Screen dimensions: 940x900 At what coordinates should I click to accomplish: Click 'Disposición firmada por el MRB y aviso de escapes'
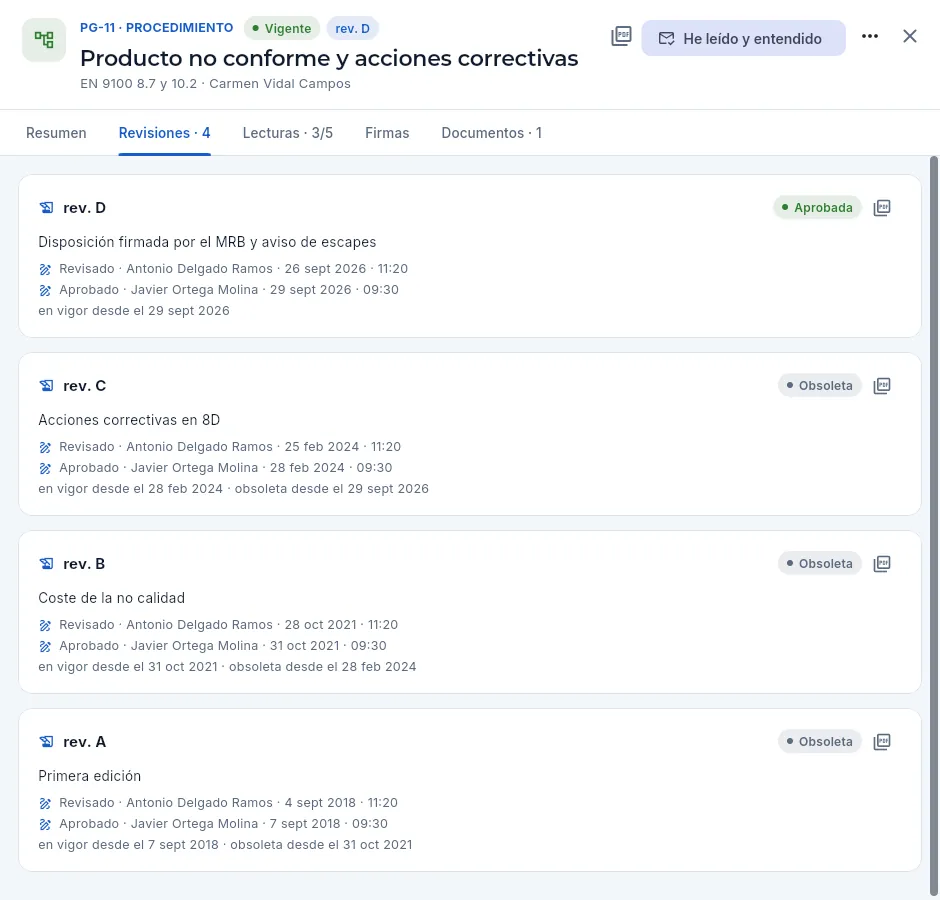pos(207,242)
